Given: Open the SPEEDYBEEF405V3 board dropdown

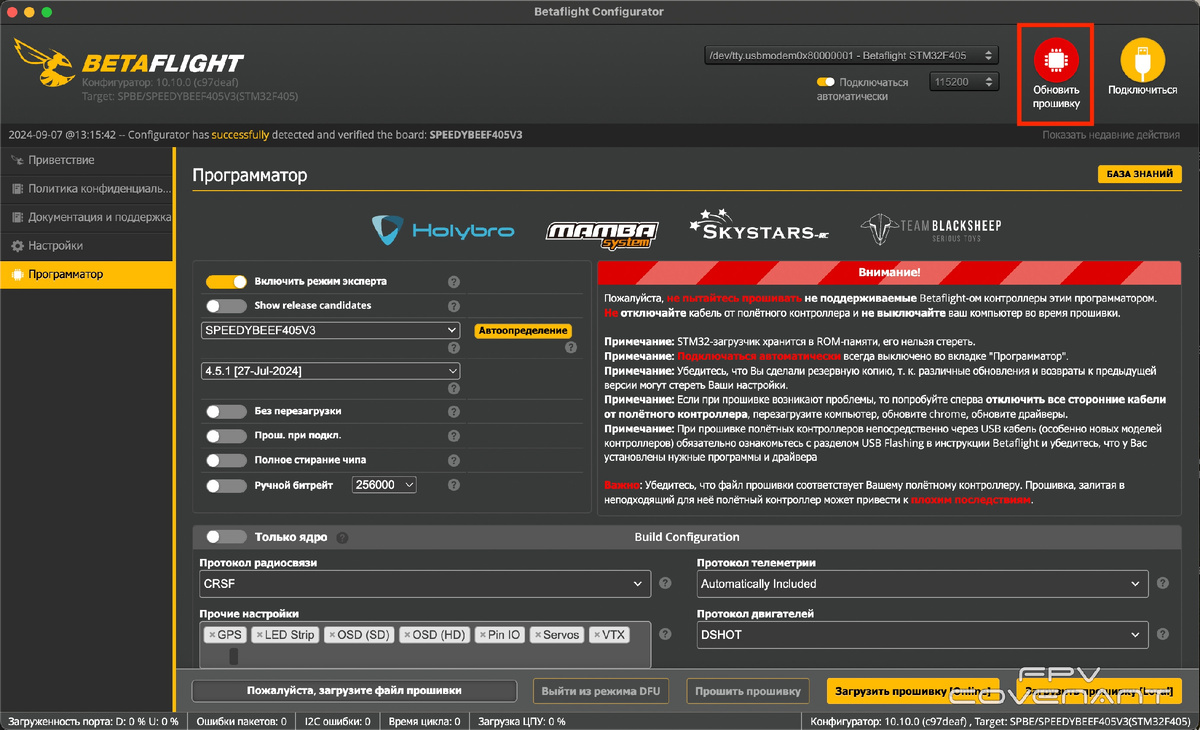Looking at the screenshot, I should [330, 330].
